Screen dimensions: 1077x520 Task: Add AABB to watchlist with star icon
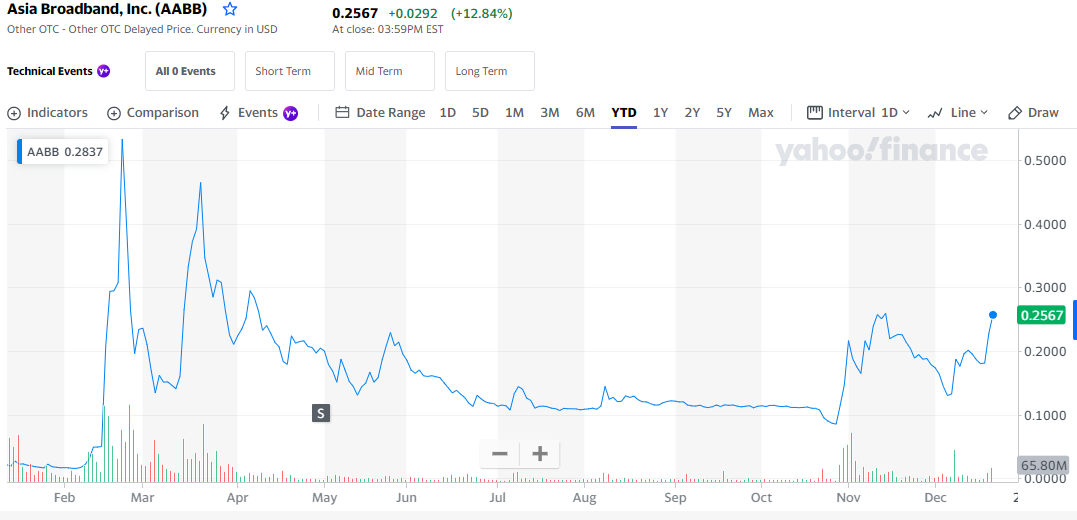click(231, 10)
